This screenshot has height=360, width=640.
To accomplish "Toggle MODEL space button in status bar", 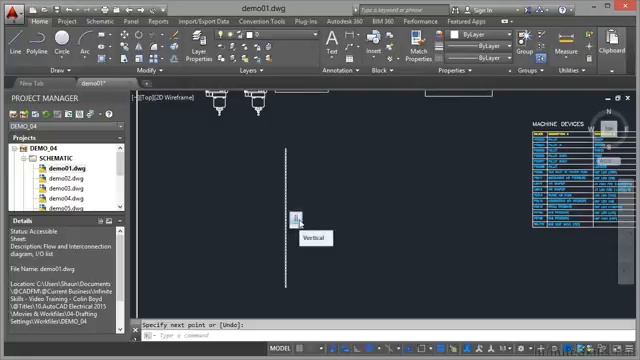I will (280, 349).
